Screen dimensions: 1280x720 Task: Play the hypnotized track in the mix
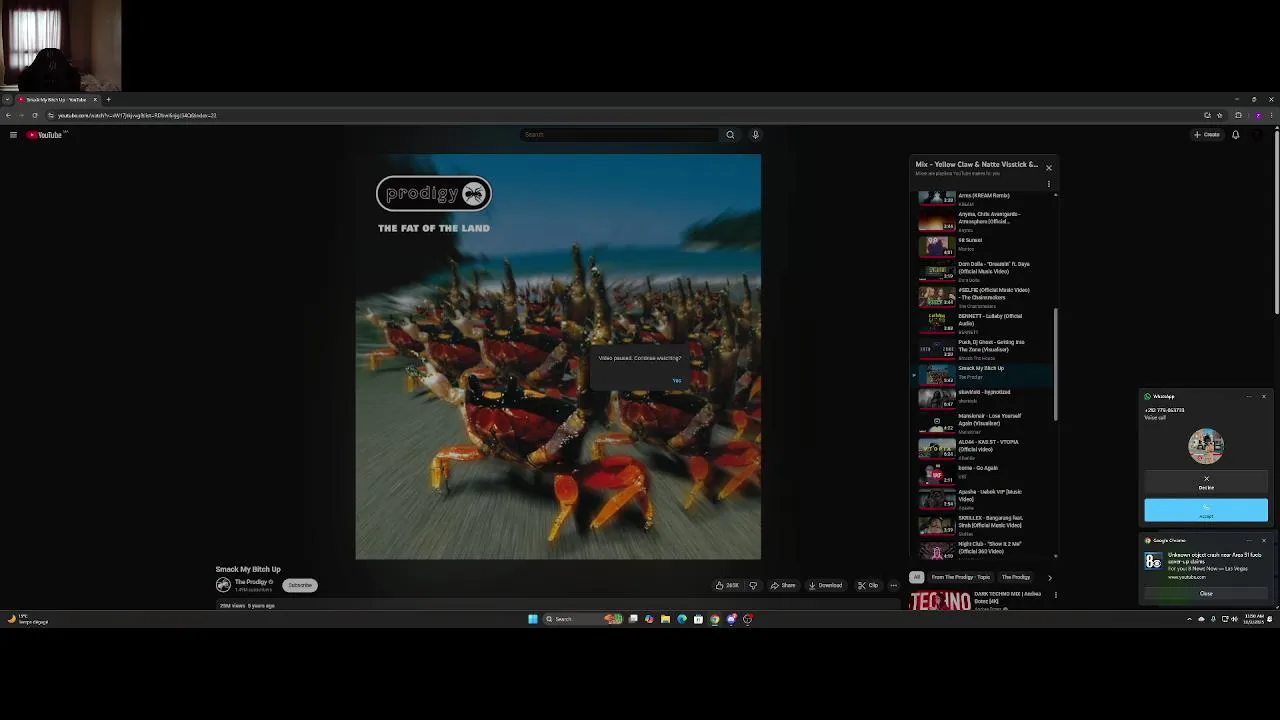984,398
